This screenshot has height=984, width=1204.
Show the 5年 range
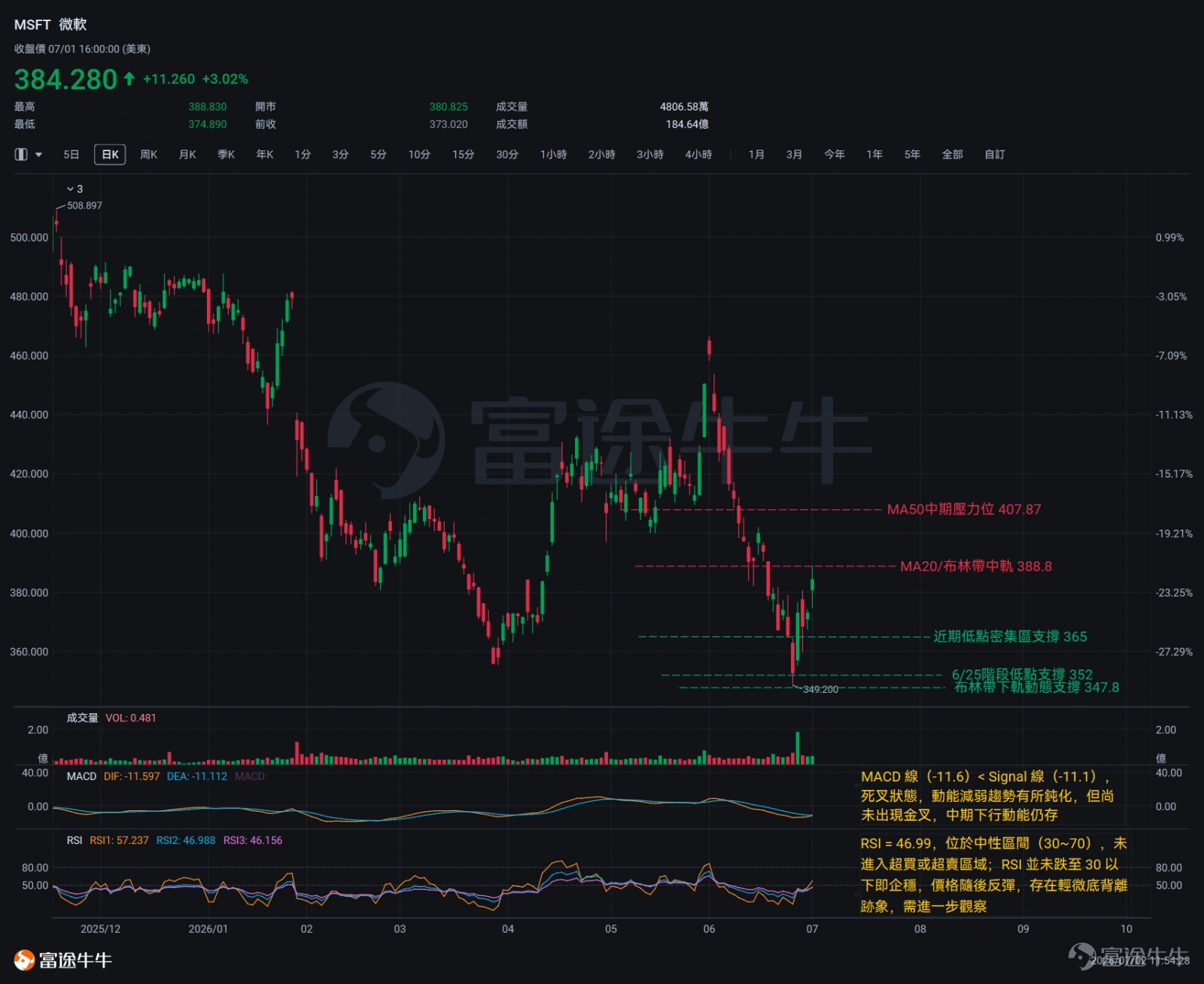(912, 154)
